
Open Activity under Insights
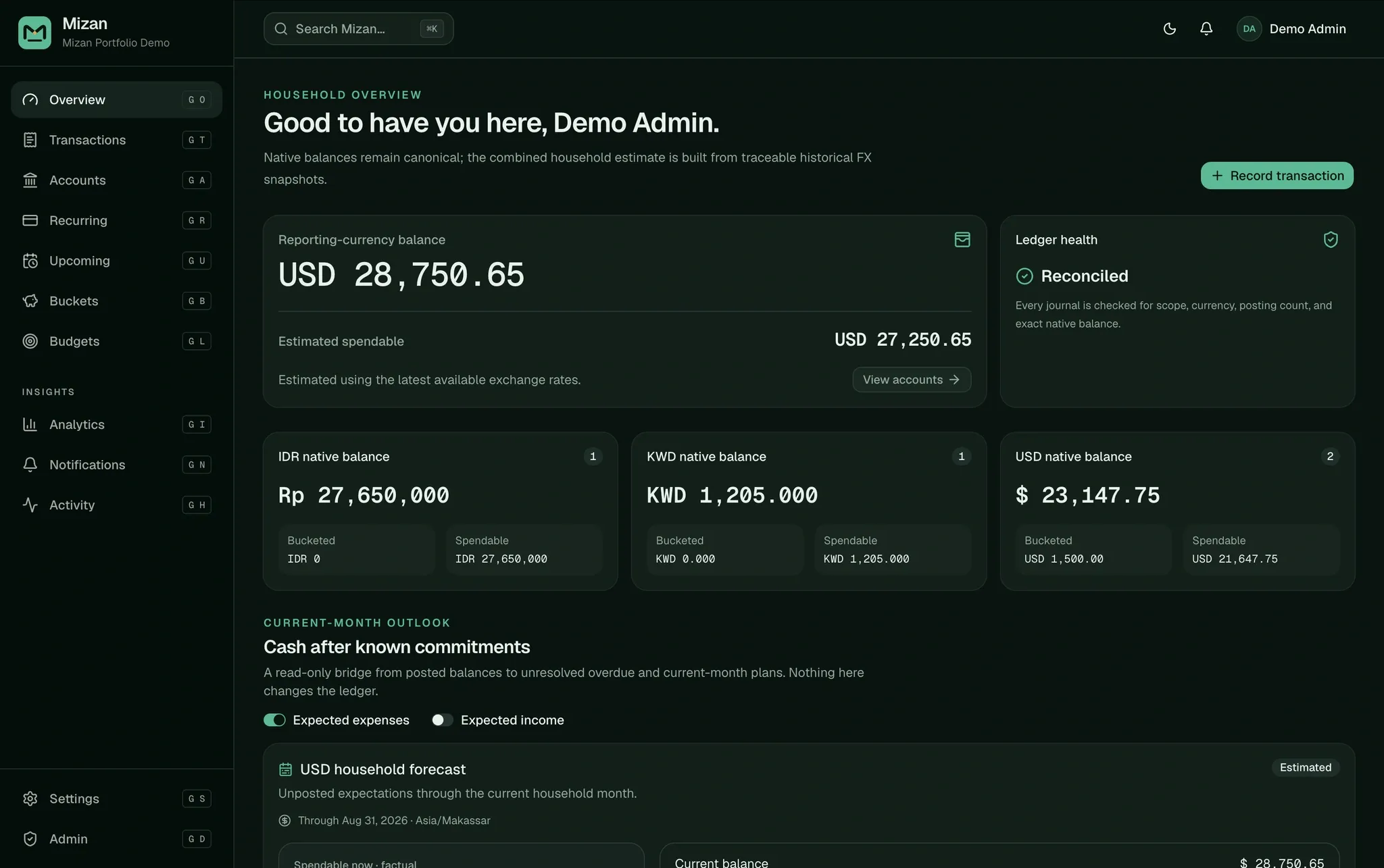click(116, 505)
